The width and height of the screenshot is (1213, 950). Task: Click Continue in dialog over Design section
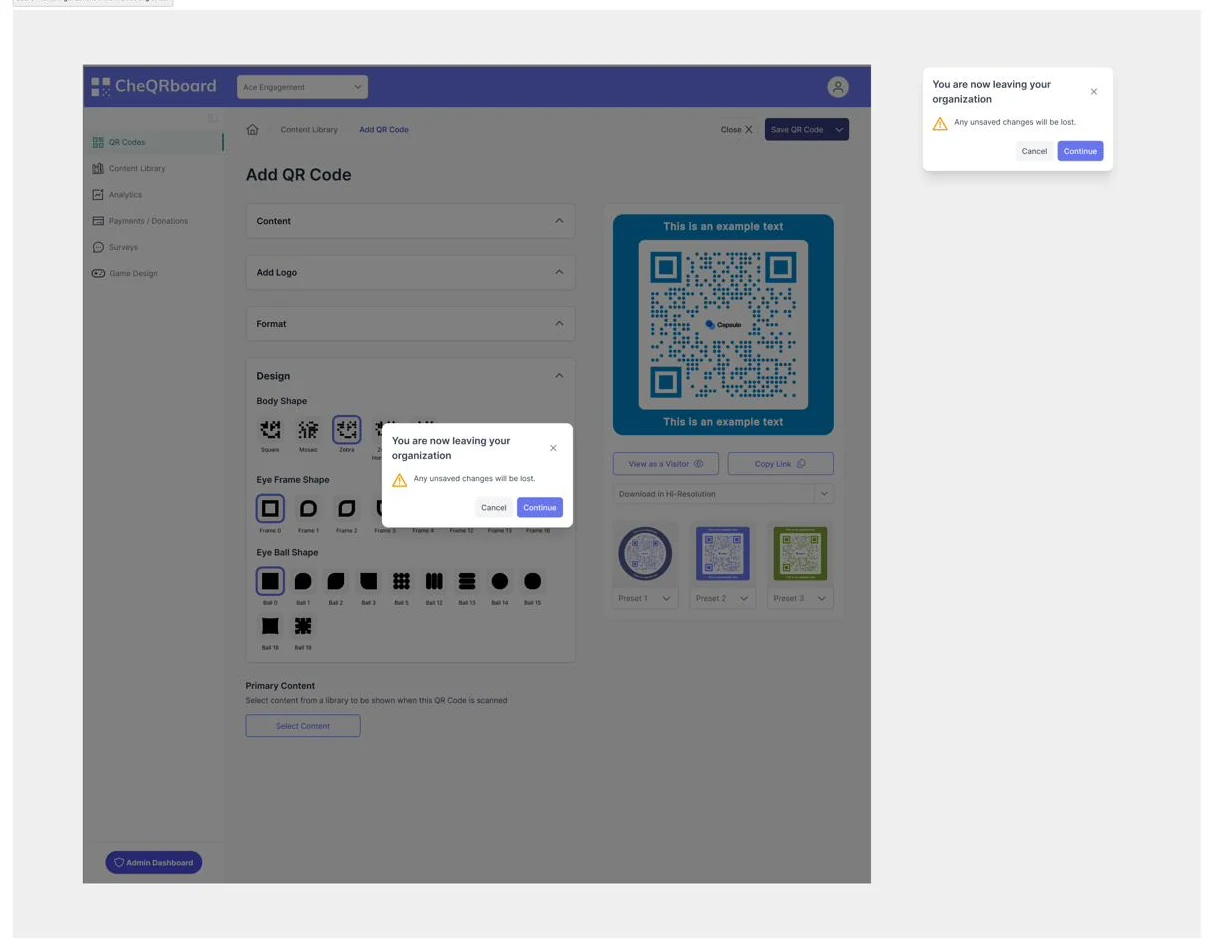(x=540, y=507)
